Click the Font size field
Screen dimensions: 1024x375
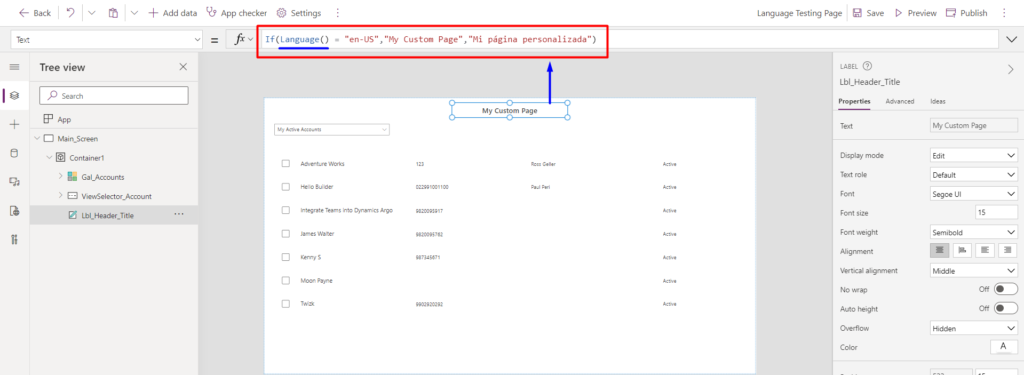(x=996, y=213)
